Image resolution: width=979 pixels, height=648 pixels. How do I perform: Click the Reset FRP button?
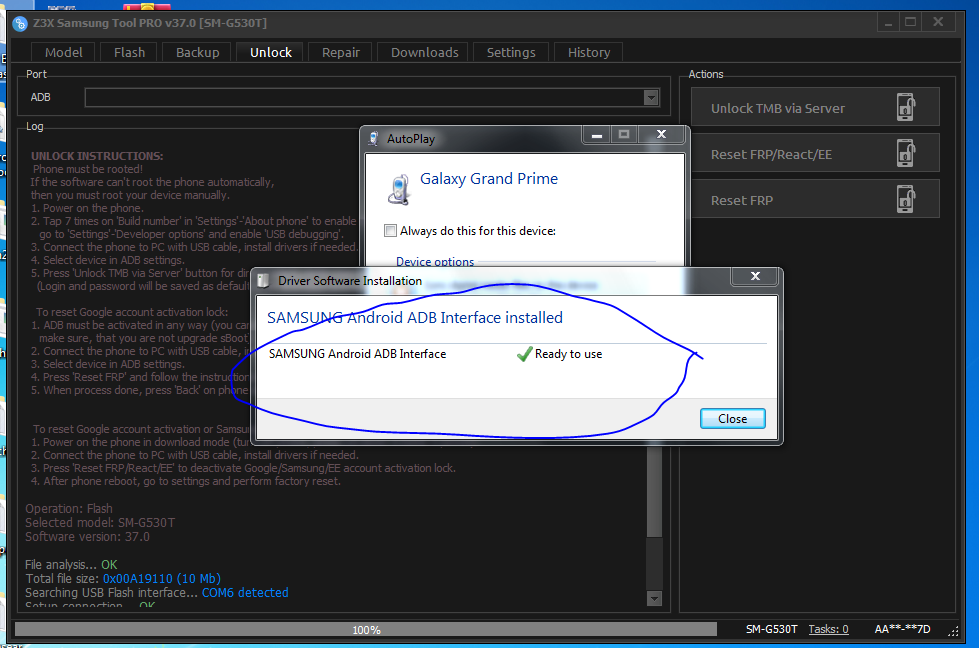click(x=815, y=200)
